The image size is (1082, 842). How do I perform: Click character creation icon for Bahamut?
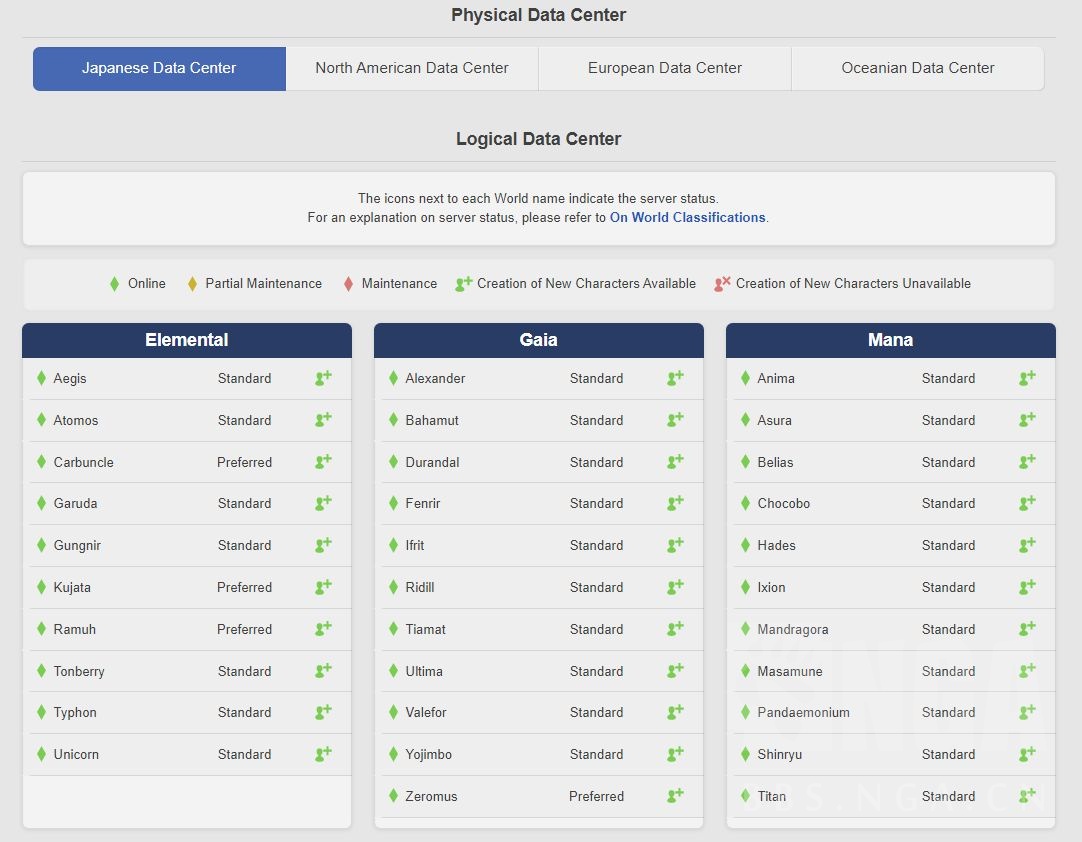click(675, 420)
